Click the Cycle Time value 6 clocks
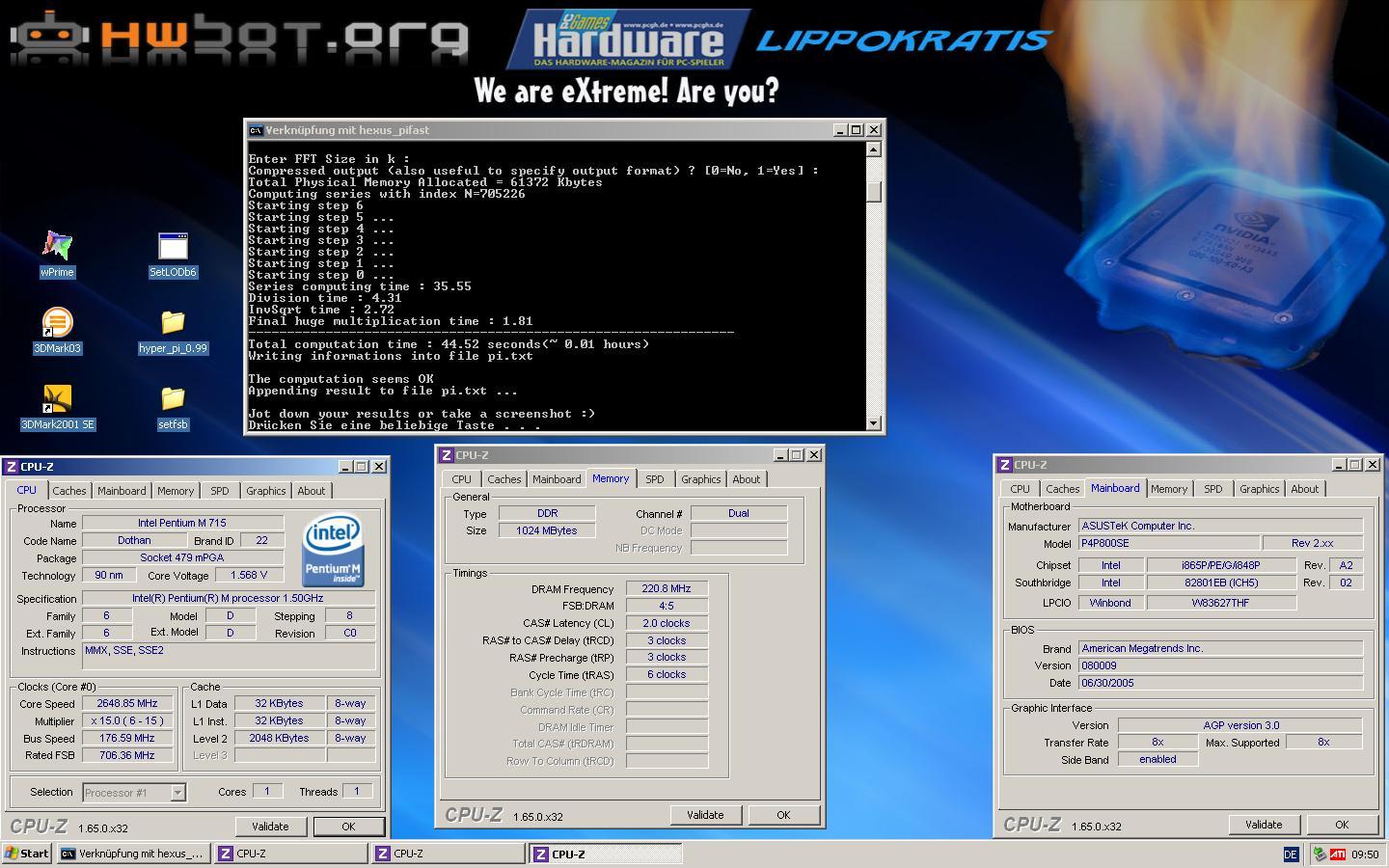Viewport: 1389px width, 868px height. pos(667,675)
